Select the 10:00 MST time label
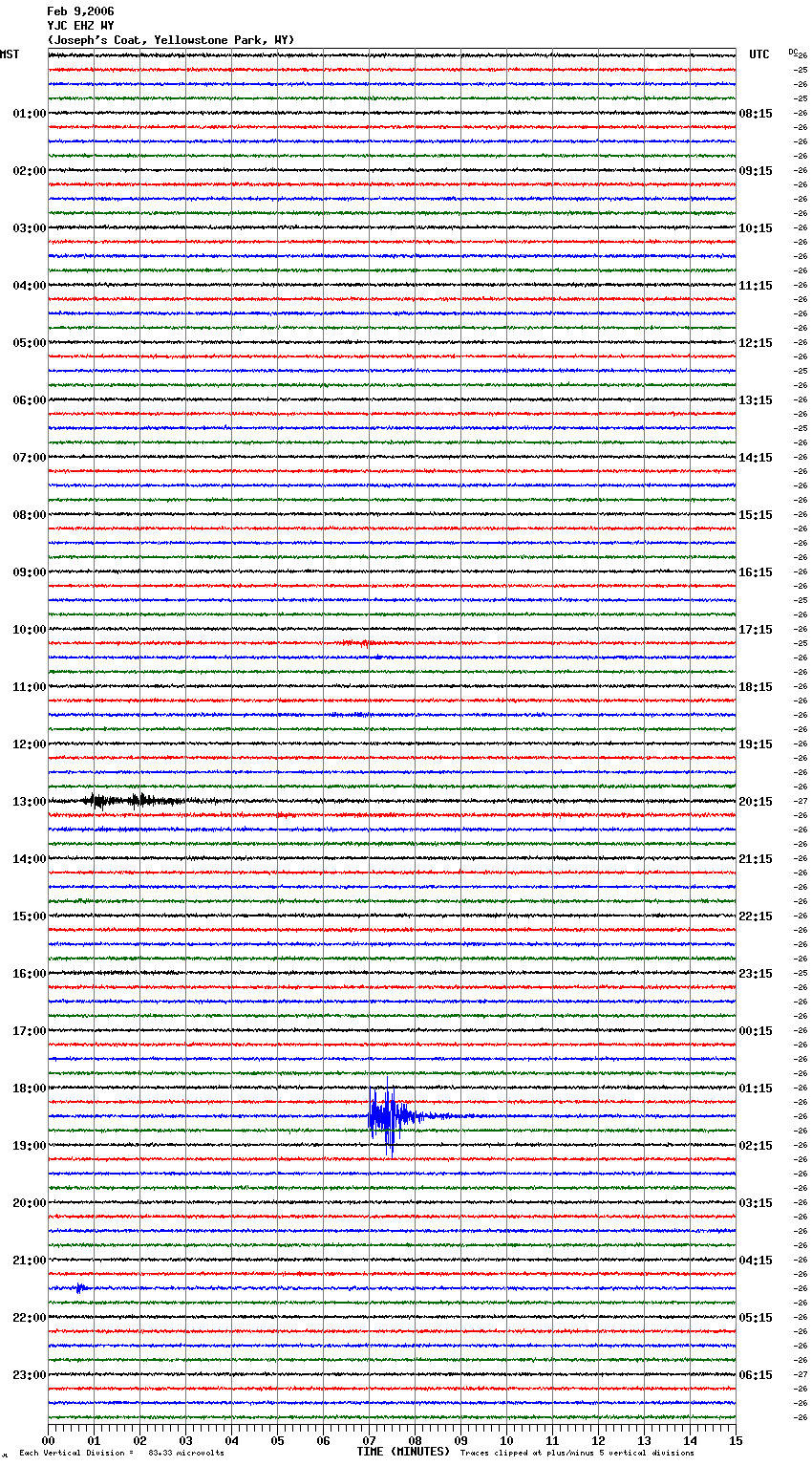Image resolution: width=812 pixels, height=1466 pixels. pyautogui.click(x=30, y=630)
